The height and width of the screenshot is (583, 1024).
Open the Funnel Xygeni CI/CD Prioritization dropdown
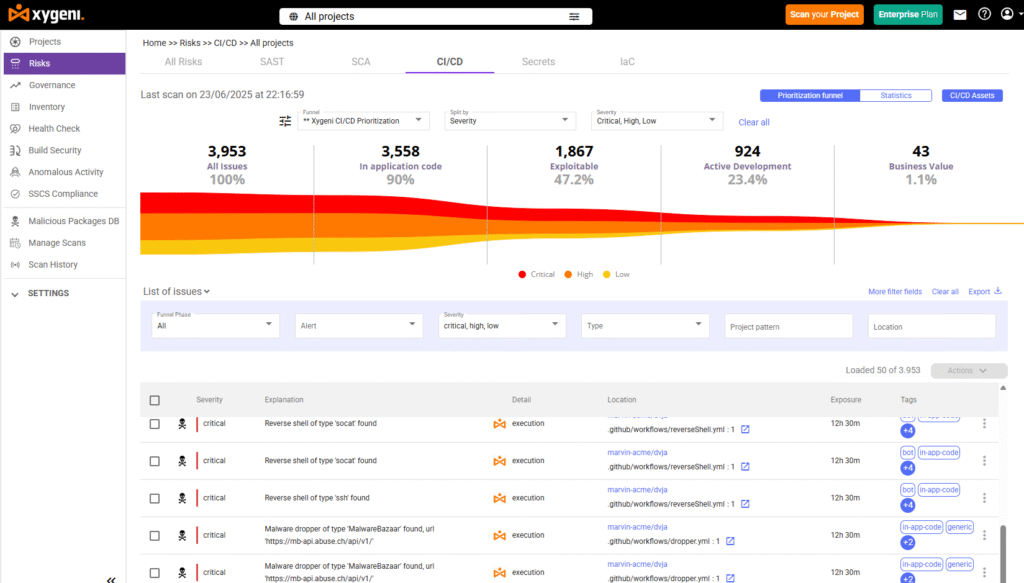[x=363, y=120]
